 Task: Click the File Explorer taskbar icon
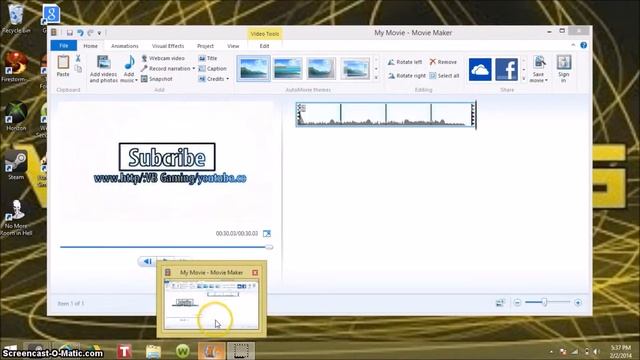pos(153,351)
